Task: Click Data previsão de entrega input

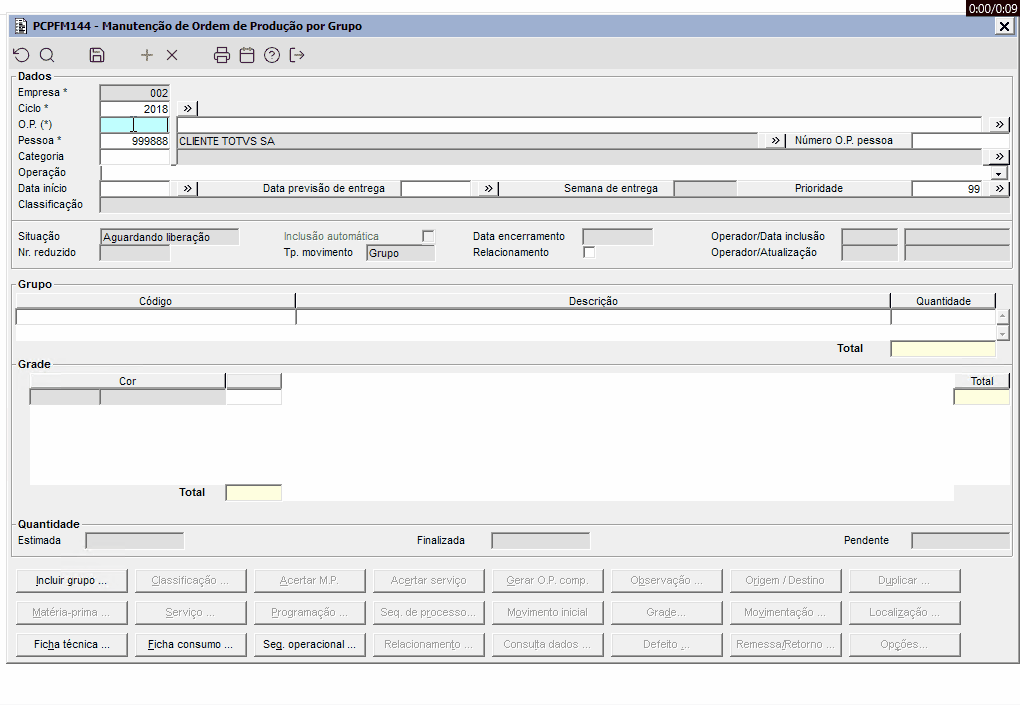Action: point(435,189)
